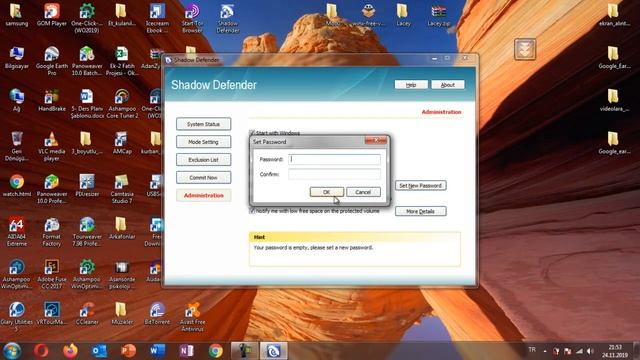The width and height of the screenshot is (640, 360).
Task: Launch Avast Free Antivirus shortcut
Action: pos(192,317)
